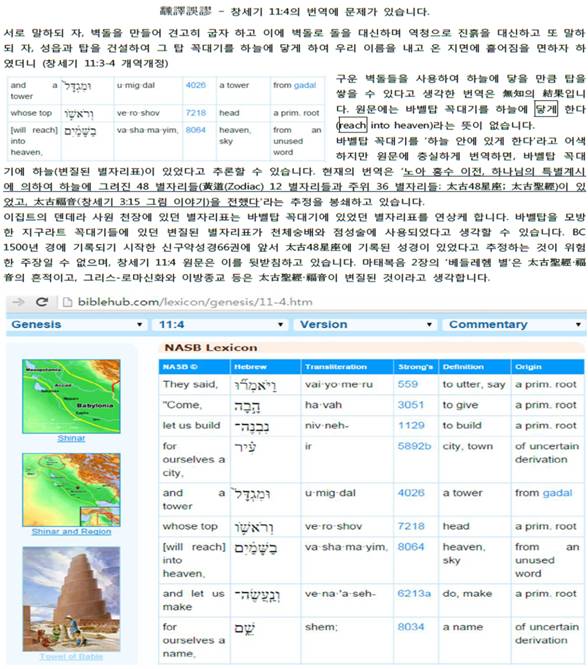Viewport: 588px width, 669px height.
Task: Click the 'to give' definition
Action: (460, 405)
